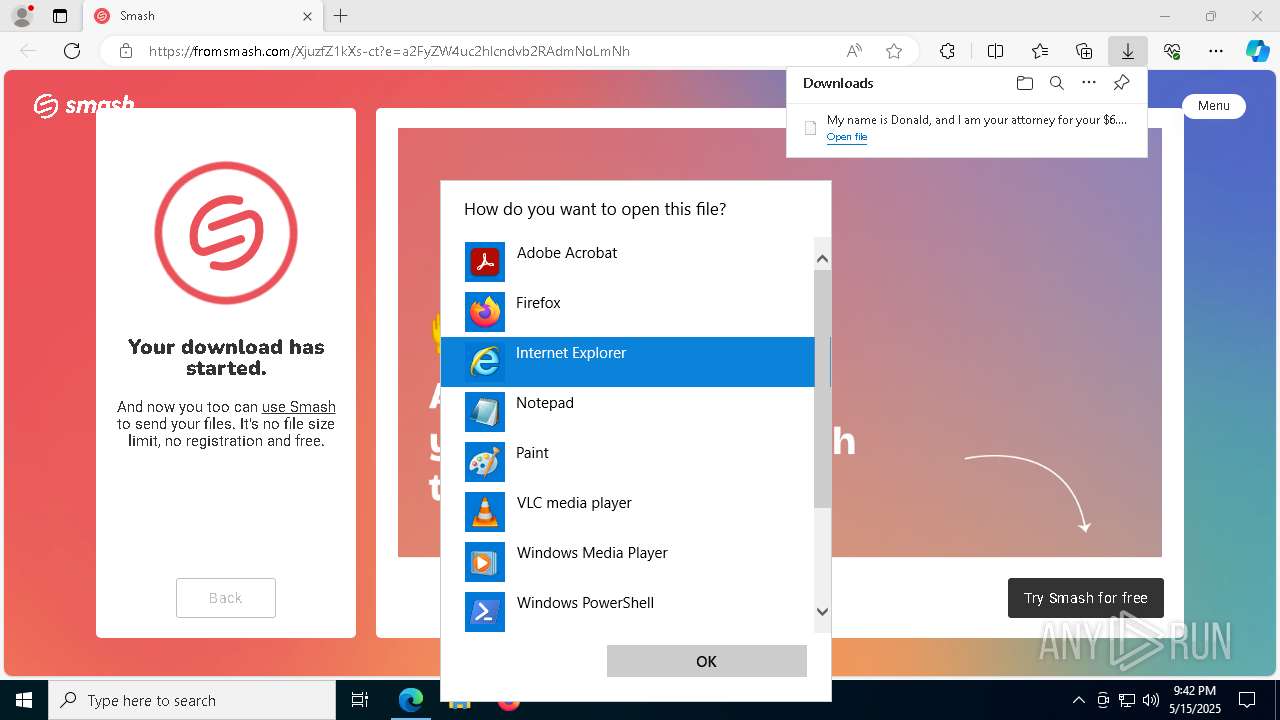Viewport: 1280px width, 720px height.
Task: Choose the Firefox icon in app list
Action: (485, 312)
